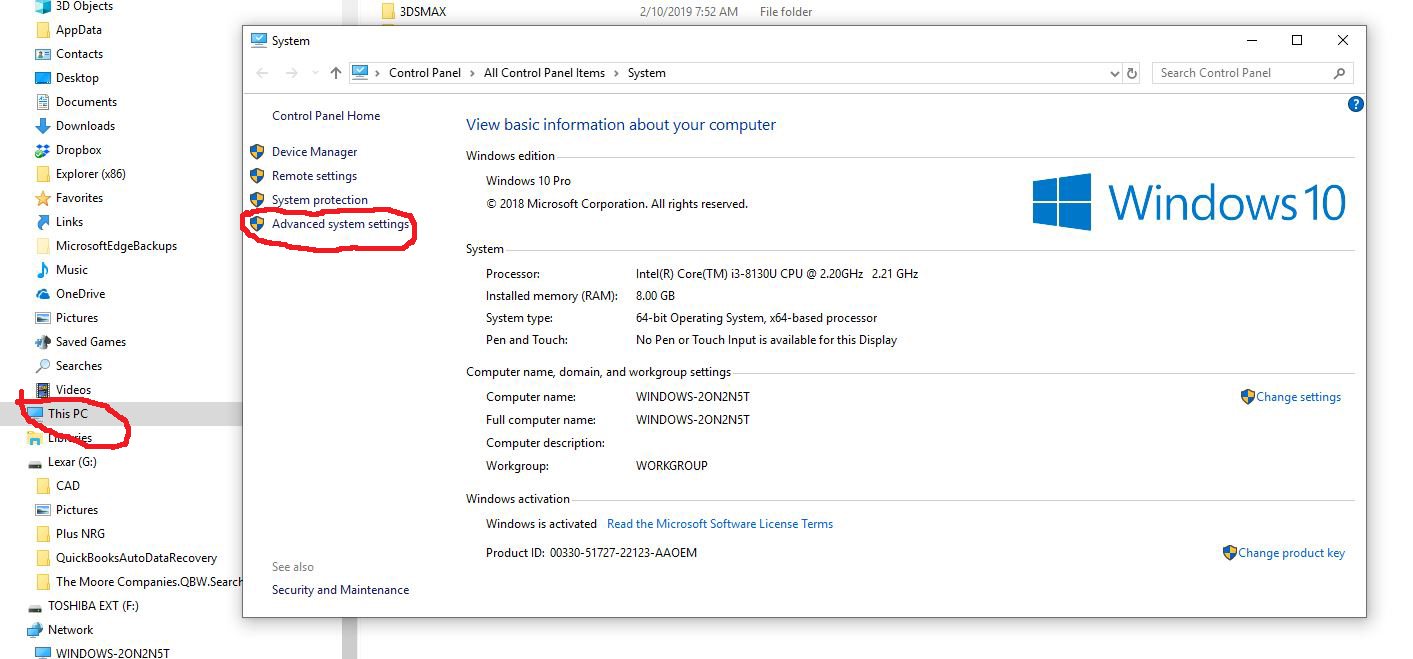Click shield icon next to Remote settings
Viewport: 1413px width, 659px height.
257,176
